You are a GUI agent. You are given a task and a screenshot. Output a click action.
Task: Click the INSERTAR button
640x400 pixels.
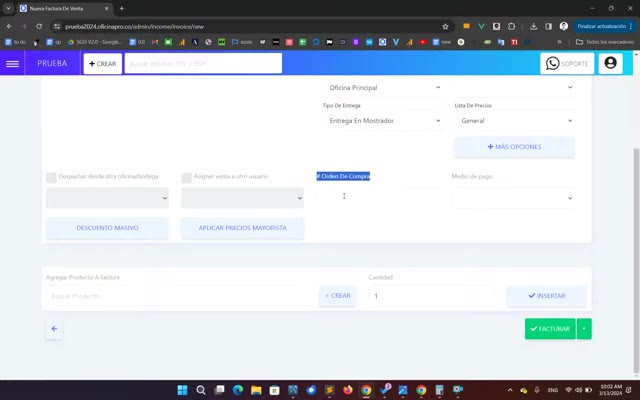pyautogui.click(x=547, y=296)
